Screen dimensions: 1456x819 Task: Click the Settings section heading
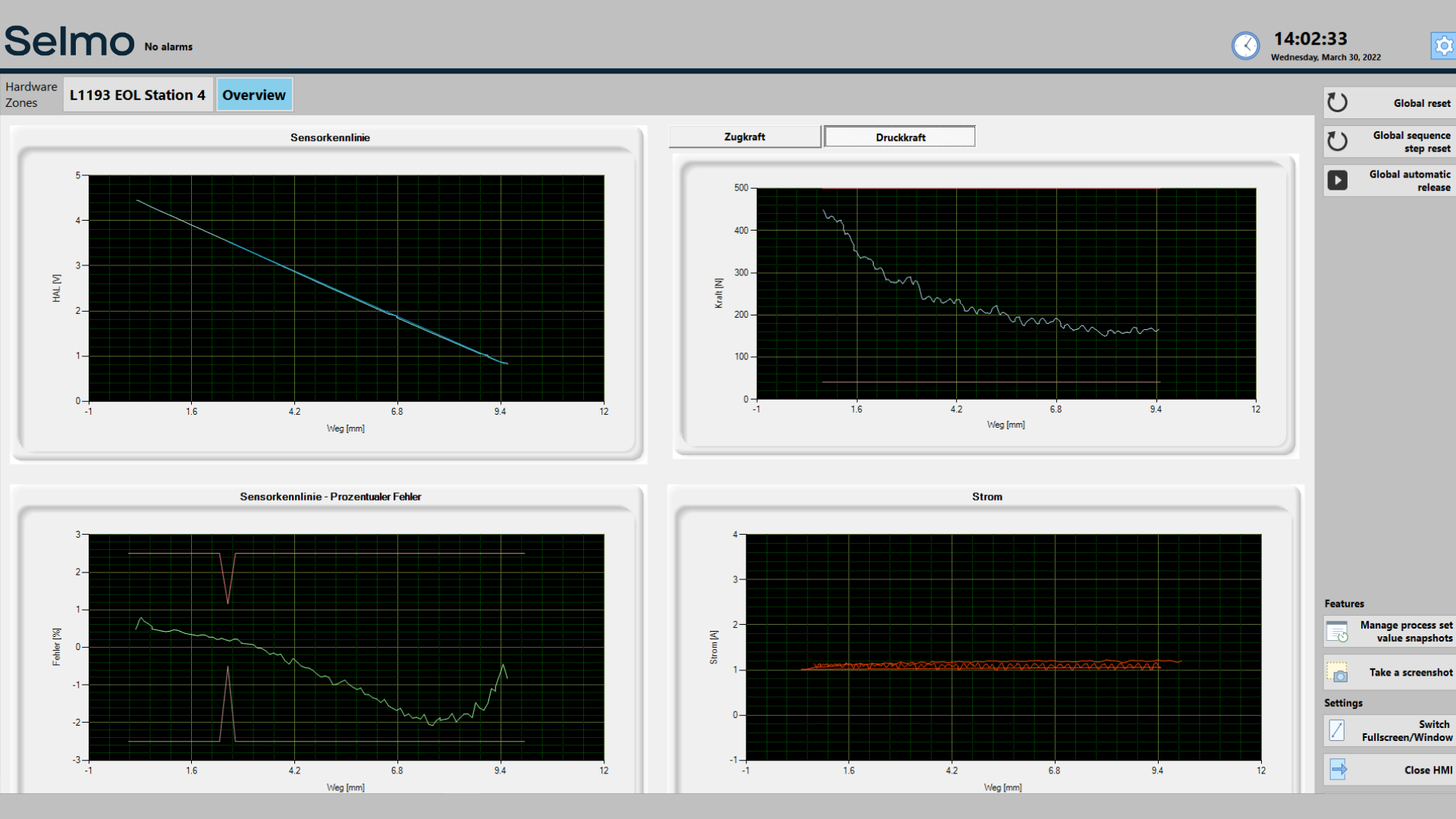(1343, 703)
